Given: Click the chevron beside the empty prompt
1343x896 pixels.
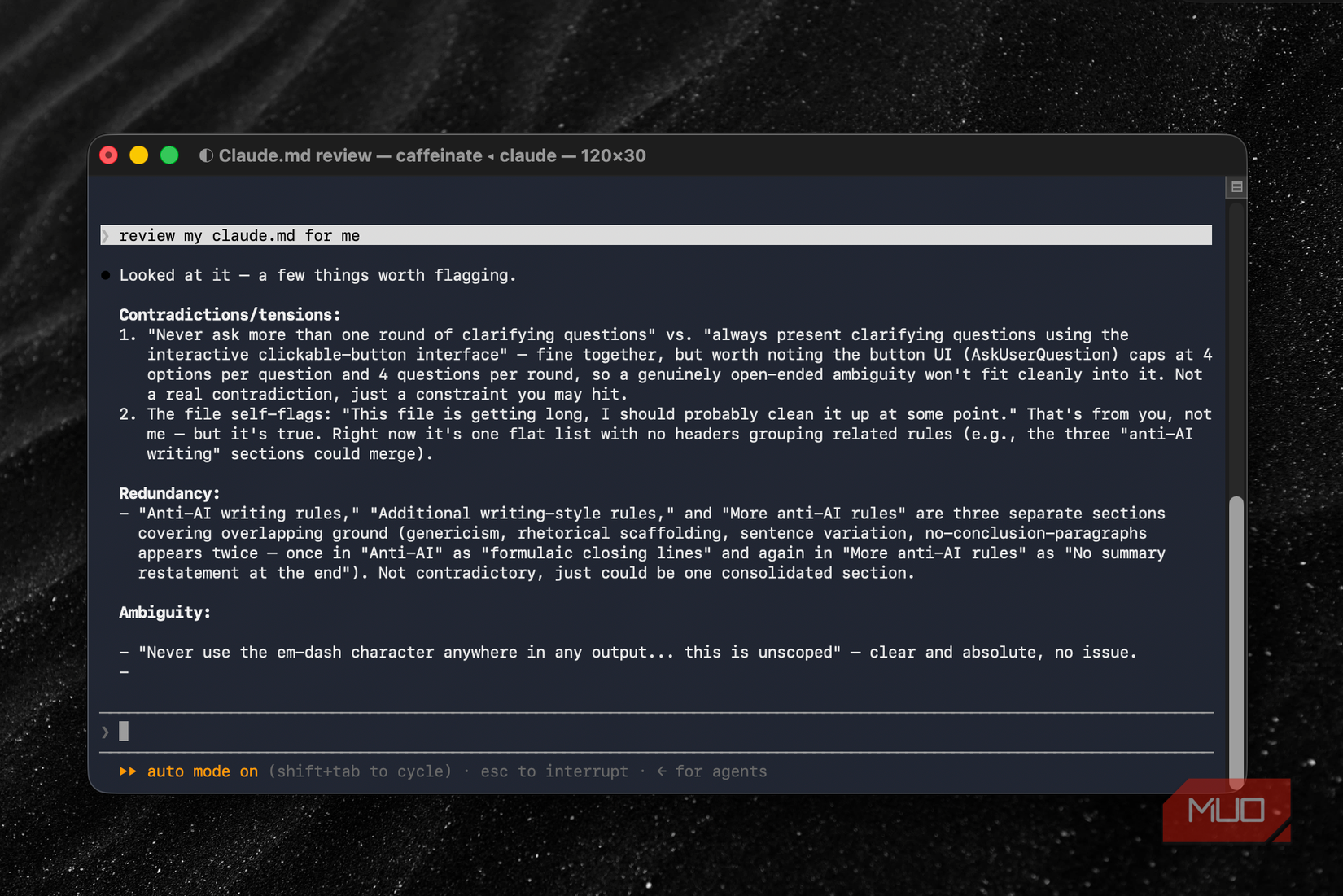Looking at the screenshot, I should click(106, 732).
